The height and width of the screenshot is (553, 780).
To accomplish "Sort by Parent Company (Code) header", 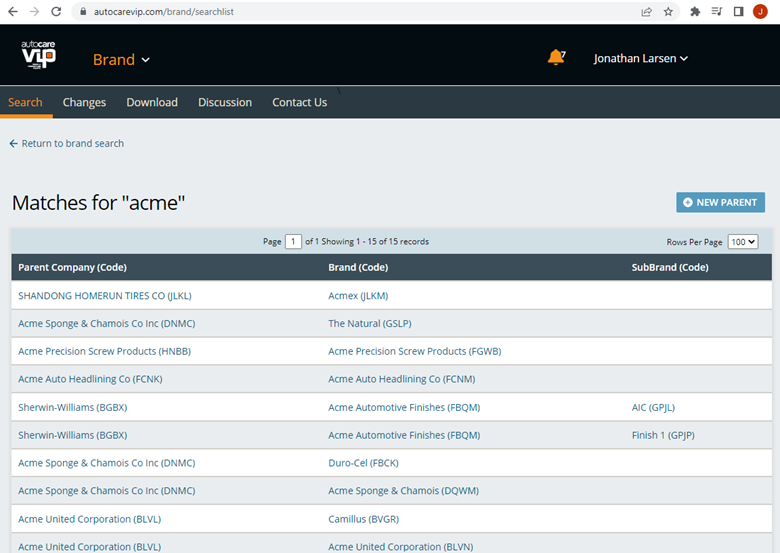I will click(x=73, y=267).
